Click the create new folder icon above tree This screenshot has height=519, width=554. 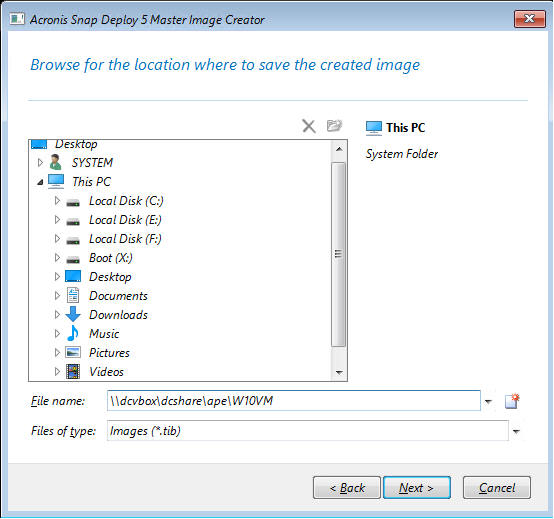[334, 125]
